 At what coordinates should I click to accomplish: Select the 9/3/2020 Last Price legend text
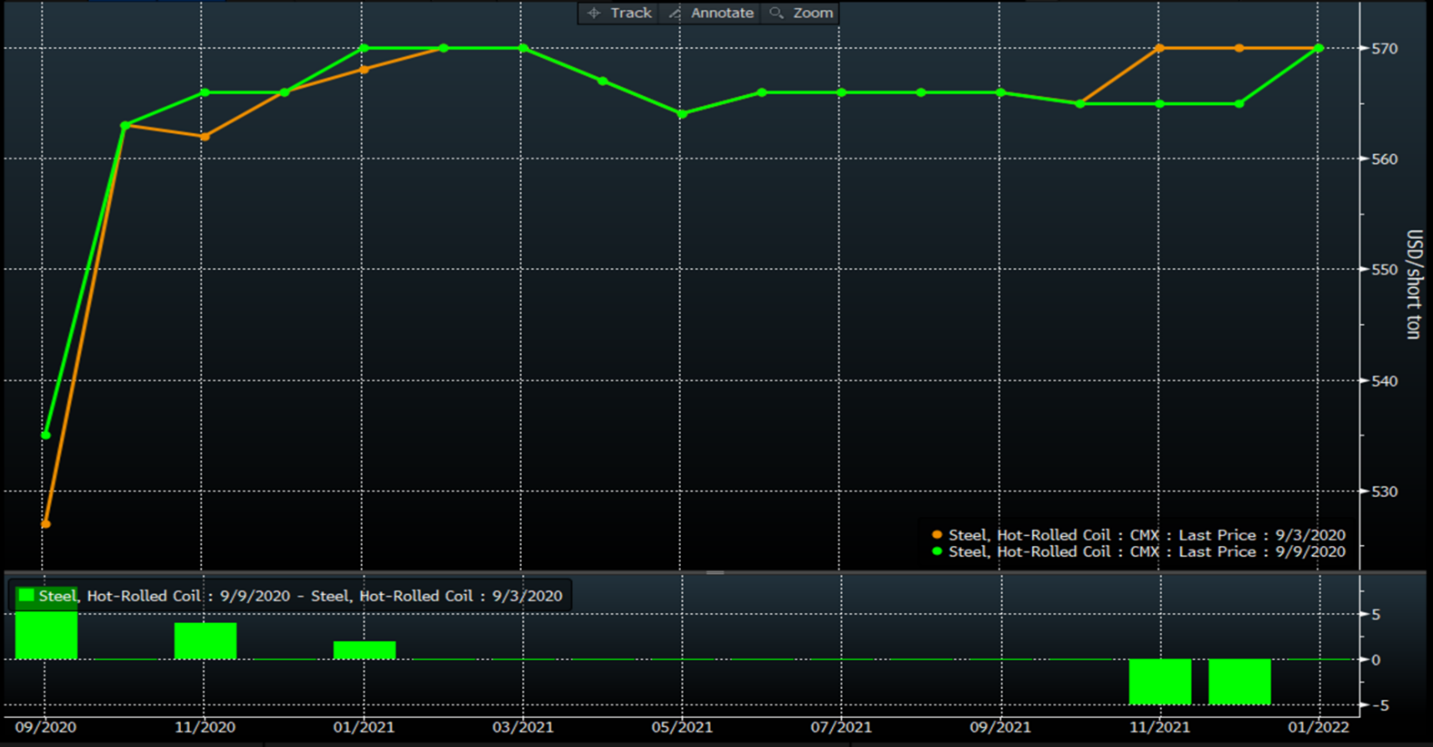[x=1147, y=535]
